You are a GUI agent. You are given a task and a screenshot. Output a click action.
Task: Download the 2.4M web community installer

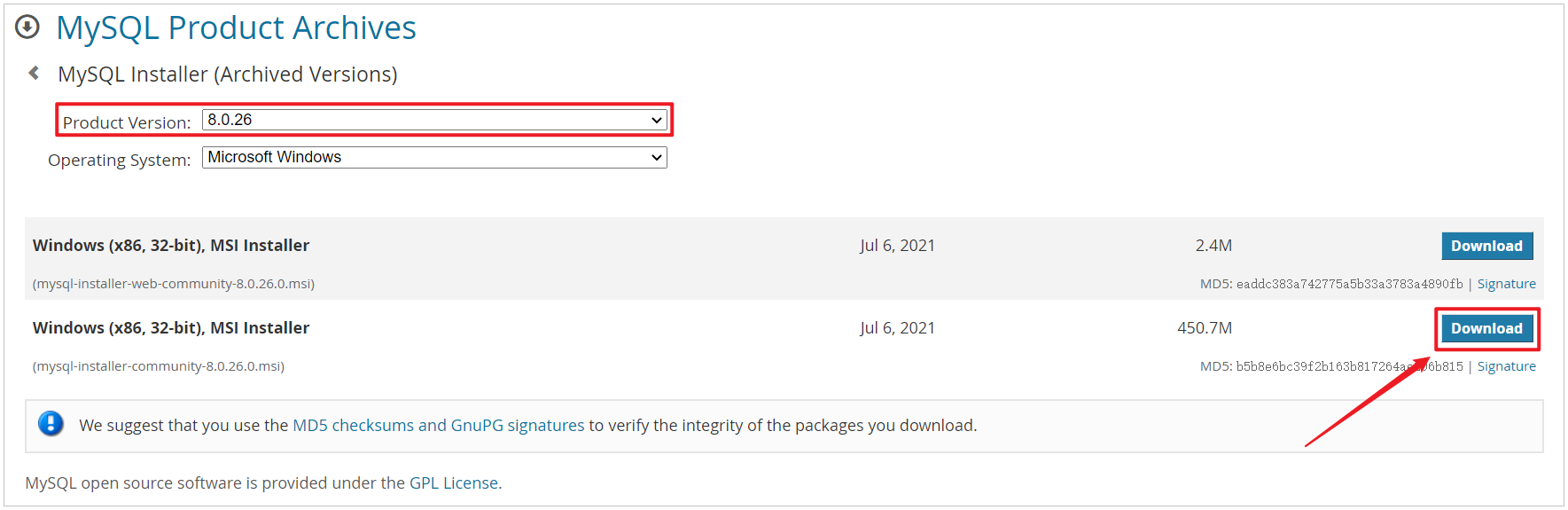[1486, 246]
